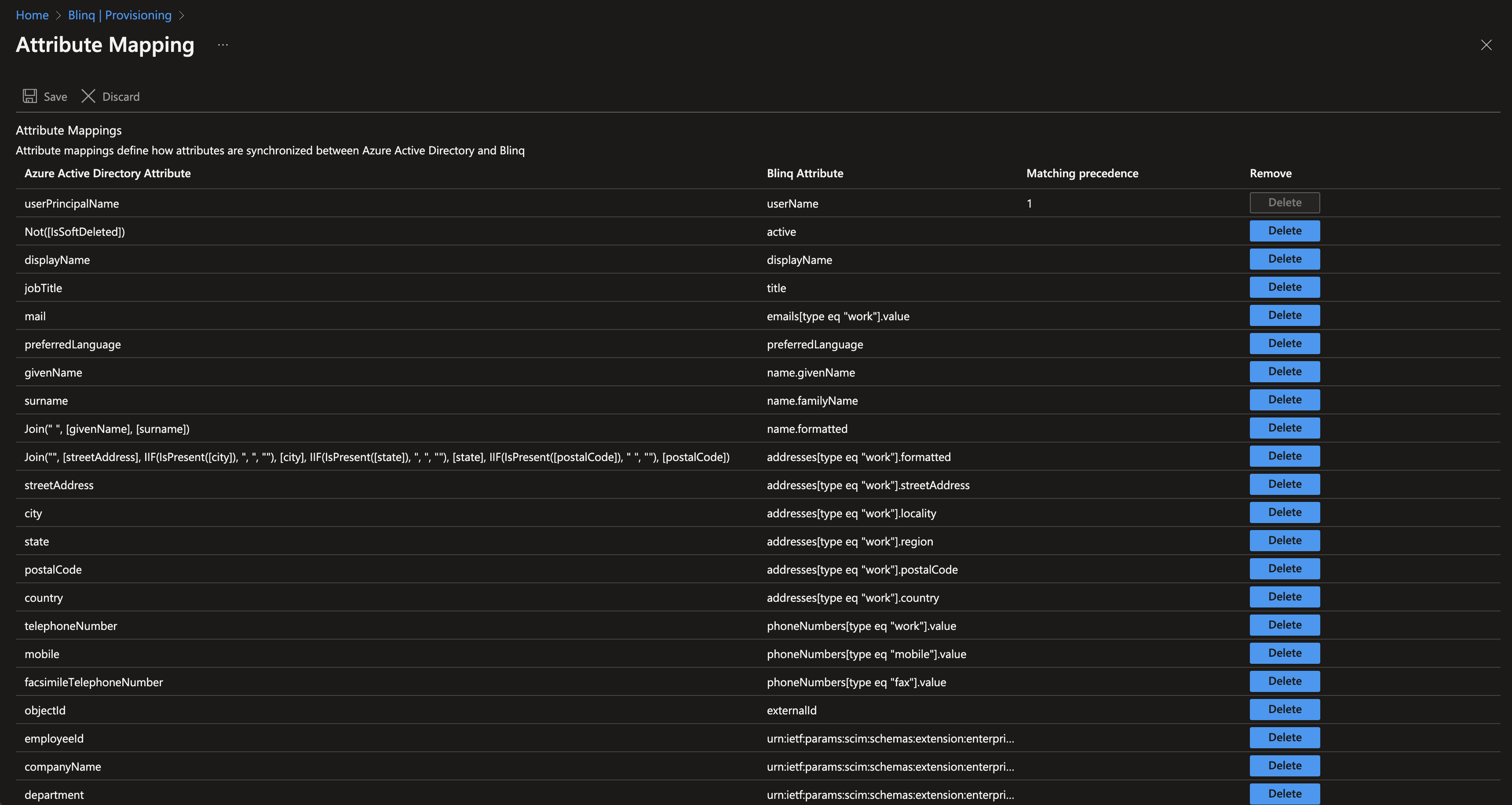
Task: Delete the givenName mapping
Action: pyautogui.click(x=1284, y=372)
